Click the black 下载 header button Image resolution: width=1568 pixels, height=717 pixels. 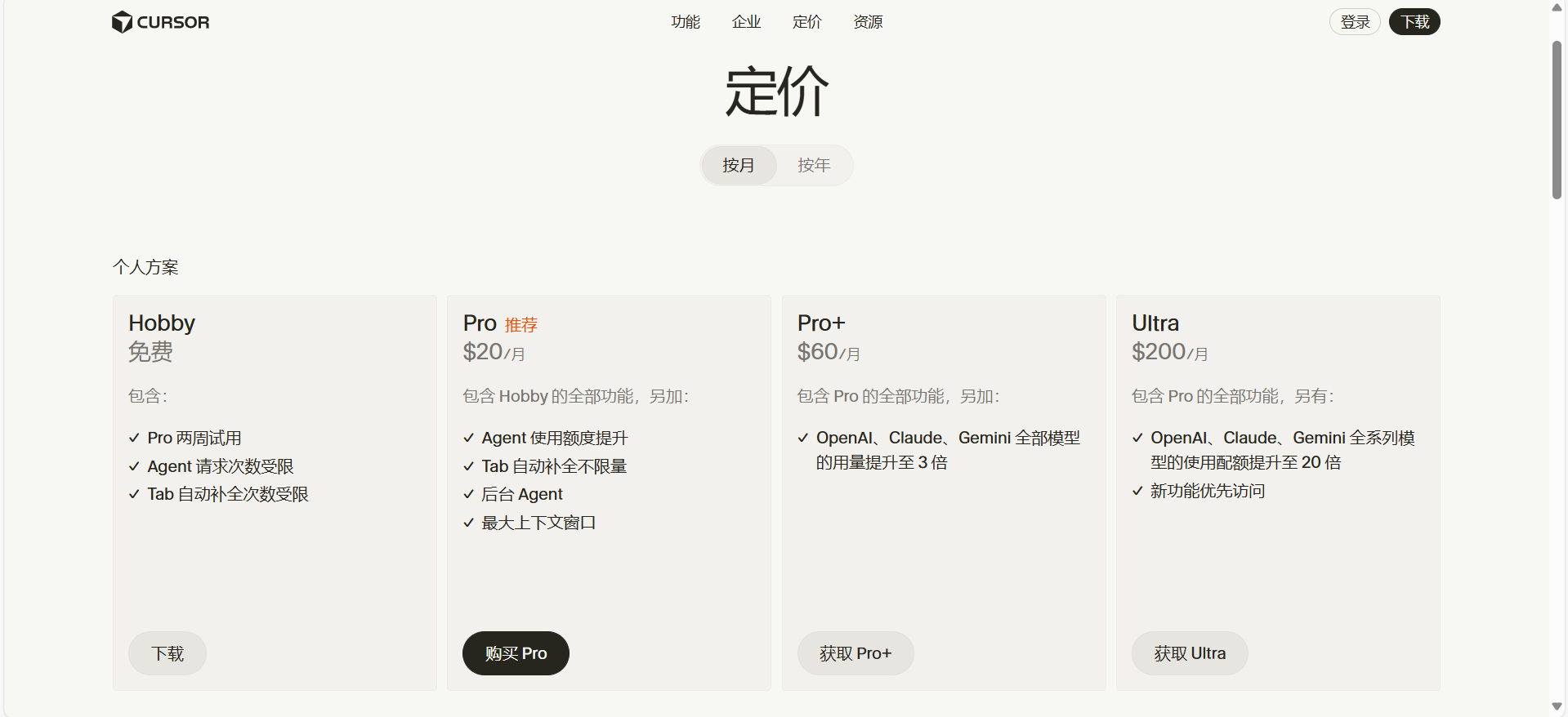click(1414, 22)
